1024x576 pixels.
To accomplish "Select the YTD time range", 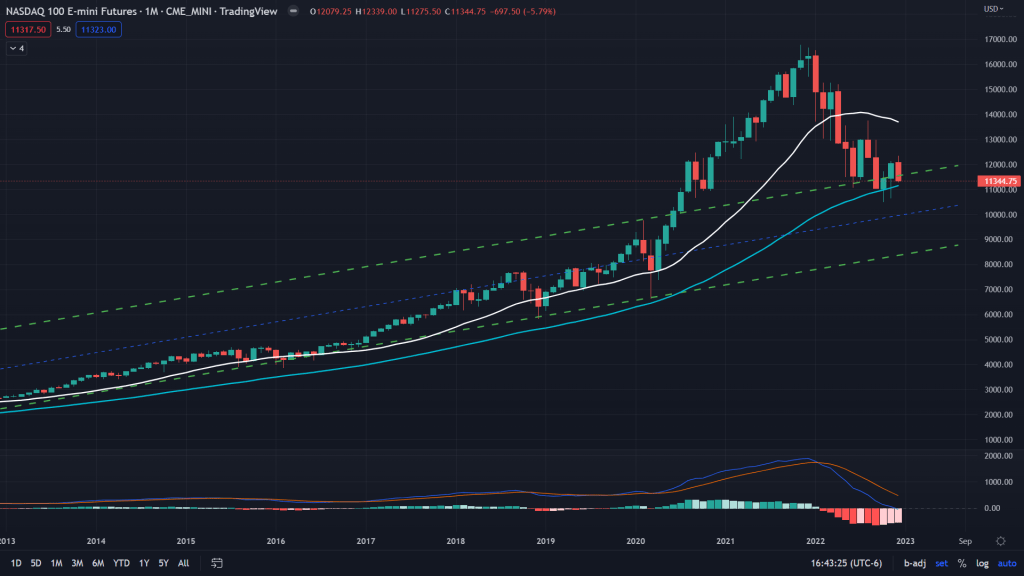I will coord(121,563).
